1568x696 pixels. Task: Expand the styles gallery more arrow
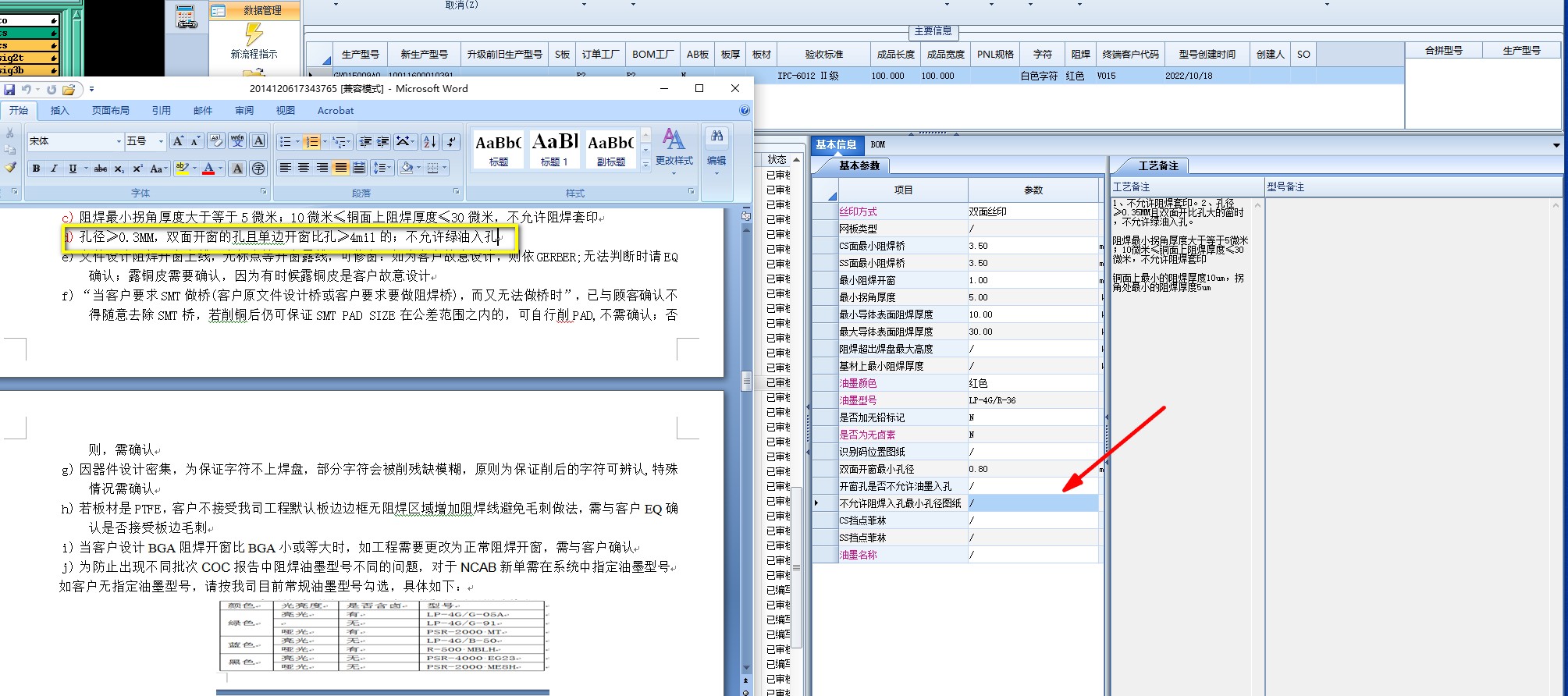[x=645, y=165]
